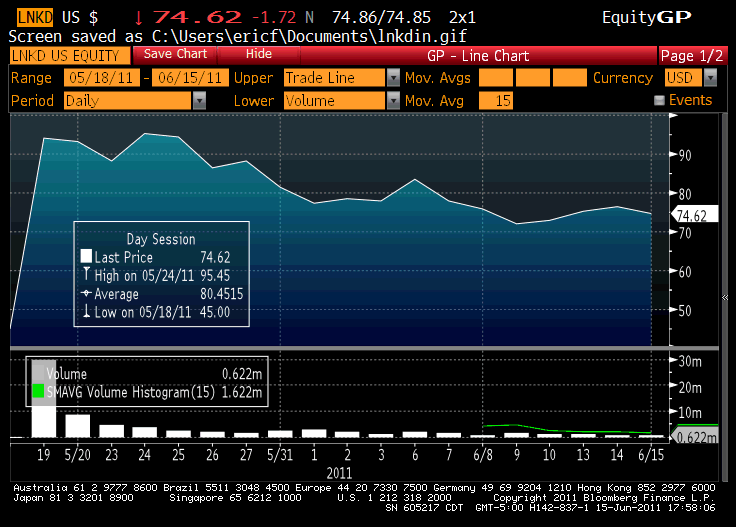
Task: Click the 30m volume axis label
Action: [x=690, y=361]
